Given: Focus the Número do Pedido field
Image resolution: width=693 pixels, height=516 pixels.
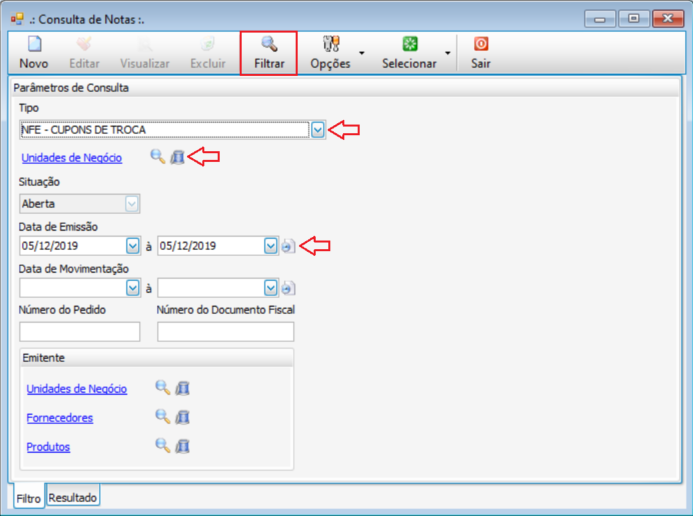Looking at the screenshot, I should 80,332.
